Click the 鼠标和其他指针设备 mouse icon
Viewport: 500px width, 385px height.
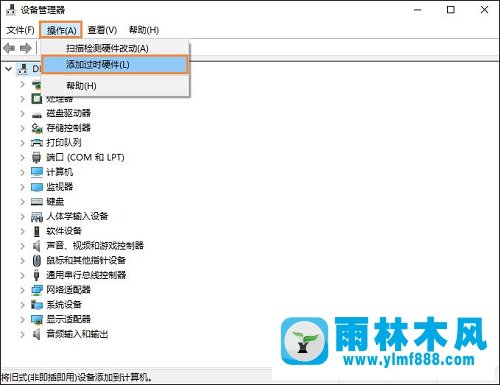[37, 260]
